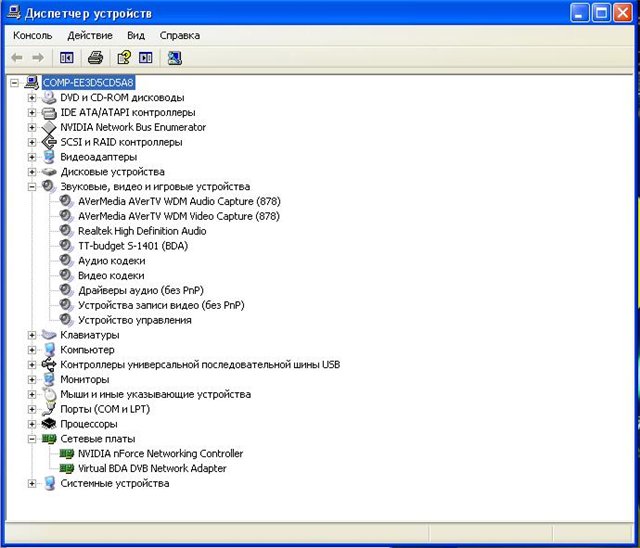640x548 pixels.
Task: Click the speaker icon of Звуковые устройства
Action: coord(49,186)
